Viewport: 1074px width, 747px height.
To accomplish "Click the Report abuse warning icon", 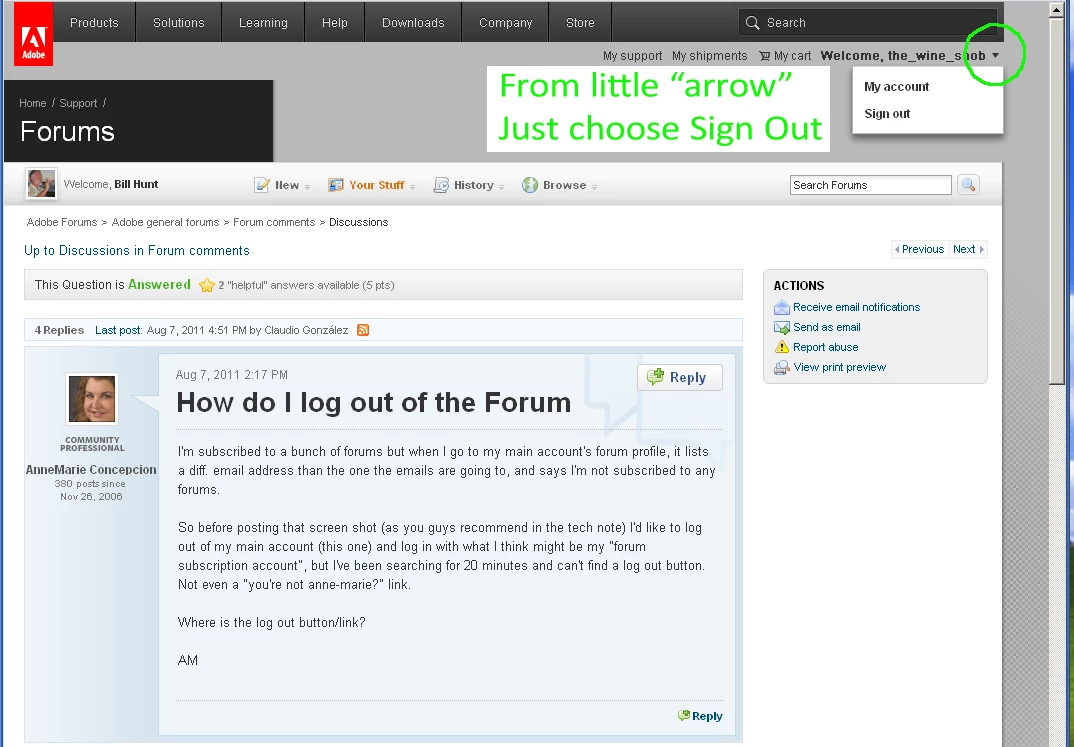I will tap(782, 347).
